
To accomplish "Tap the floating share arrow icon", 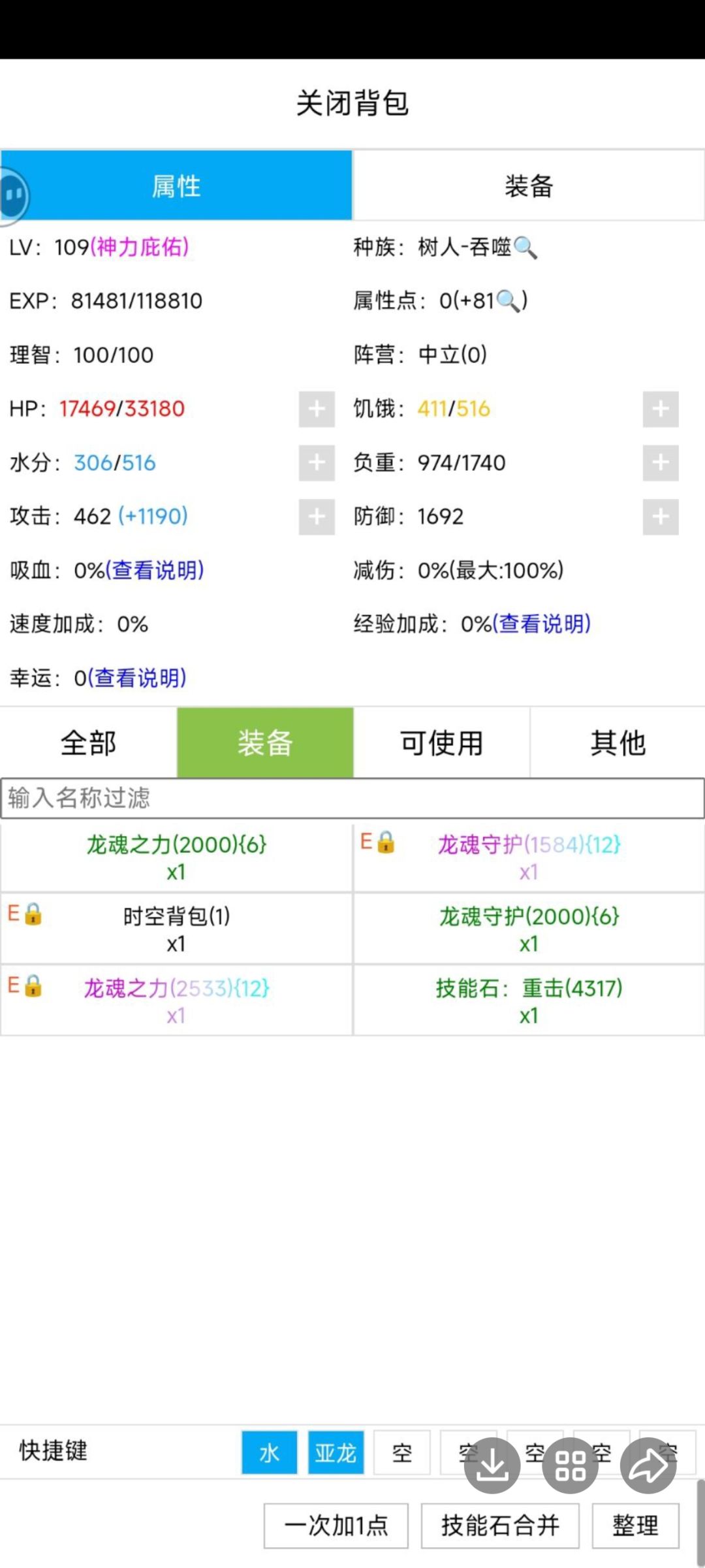I will pyautogui.click(x=648, y=1465).
